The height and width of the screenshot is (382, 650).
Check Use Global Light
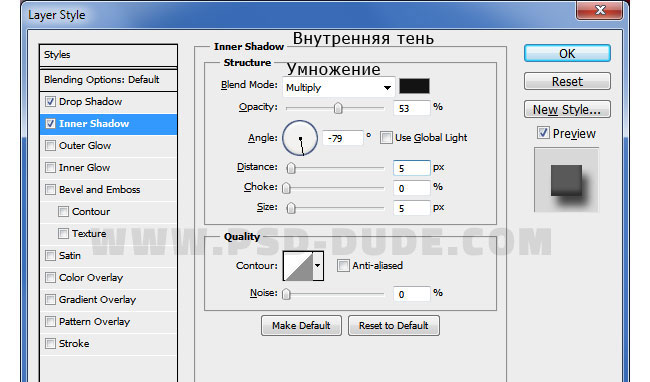point(386,138)
